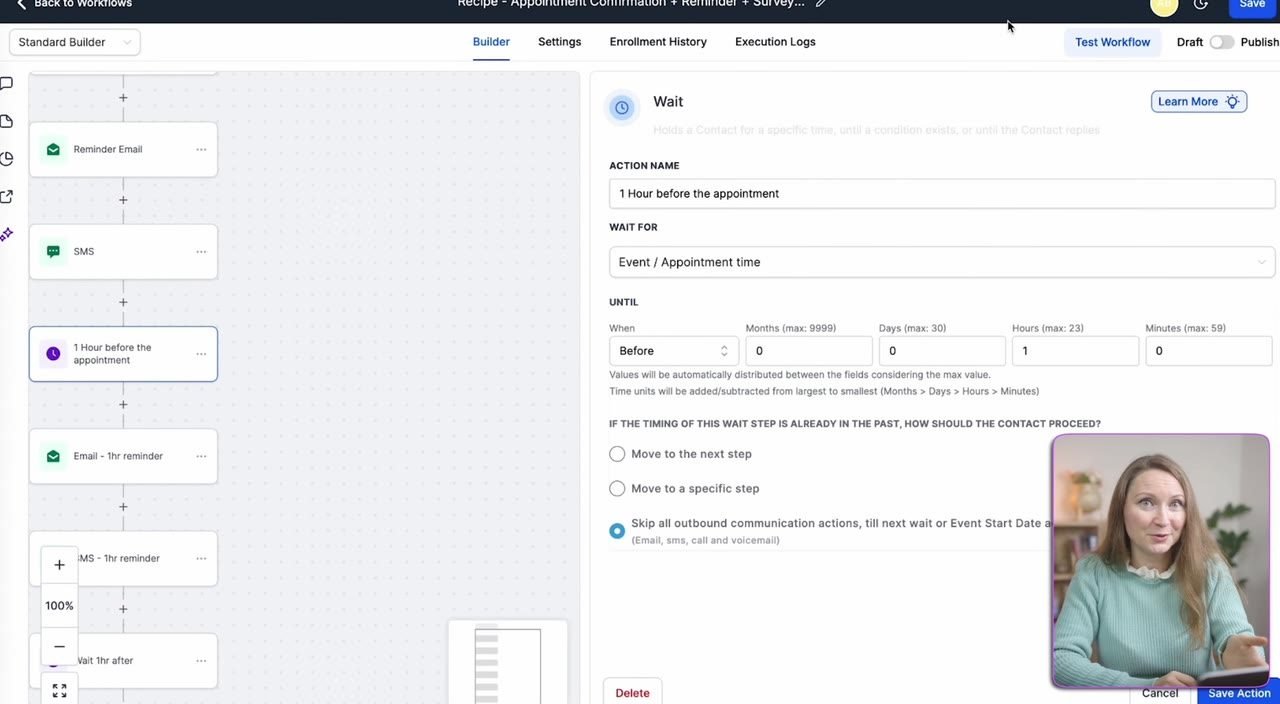Image resolution: width=1280 pixels, height=704 pixels.
Task: Open the When Before dropdown
Action: point(674,351)
